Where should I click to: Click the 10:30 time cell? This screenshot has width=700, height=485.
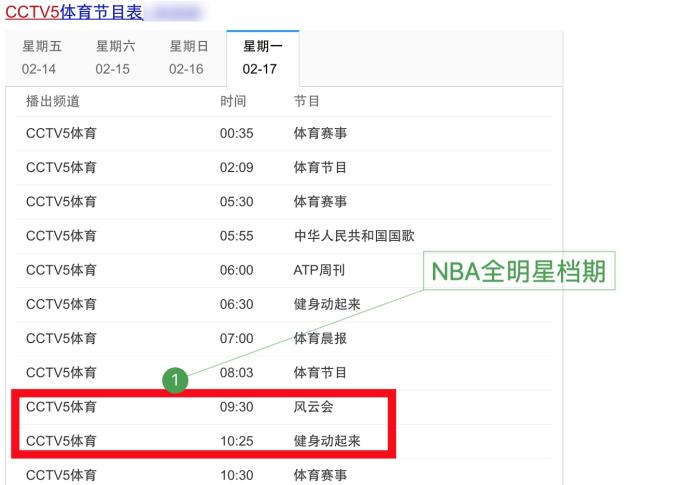(x=237, y=475)
